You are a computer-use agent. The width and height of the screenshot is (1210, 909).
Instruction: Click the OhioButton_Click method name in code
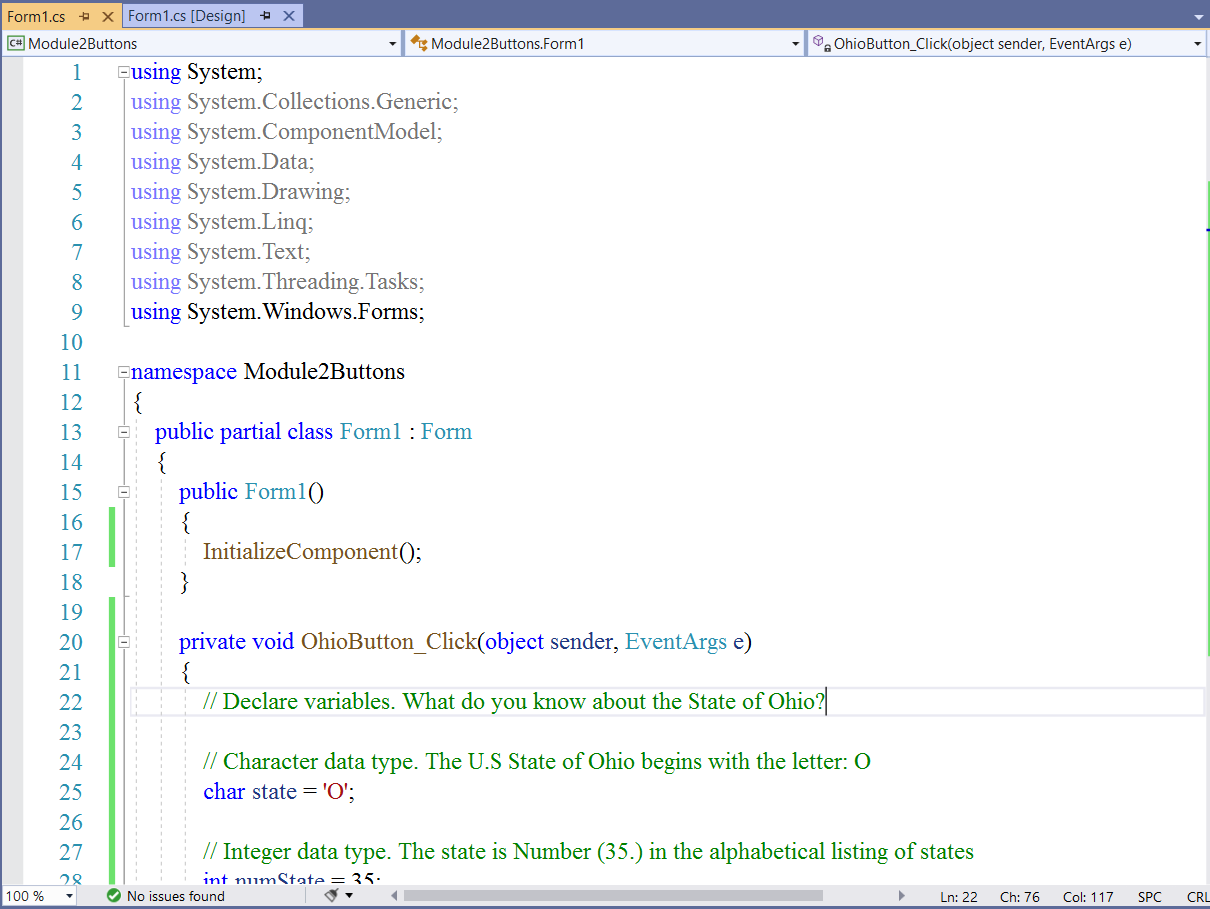click(x=388, y=642)
